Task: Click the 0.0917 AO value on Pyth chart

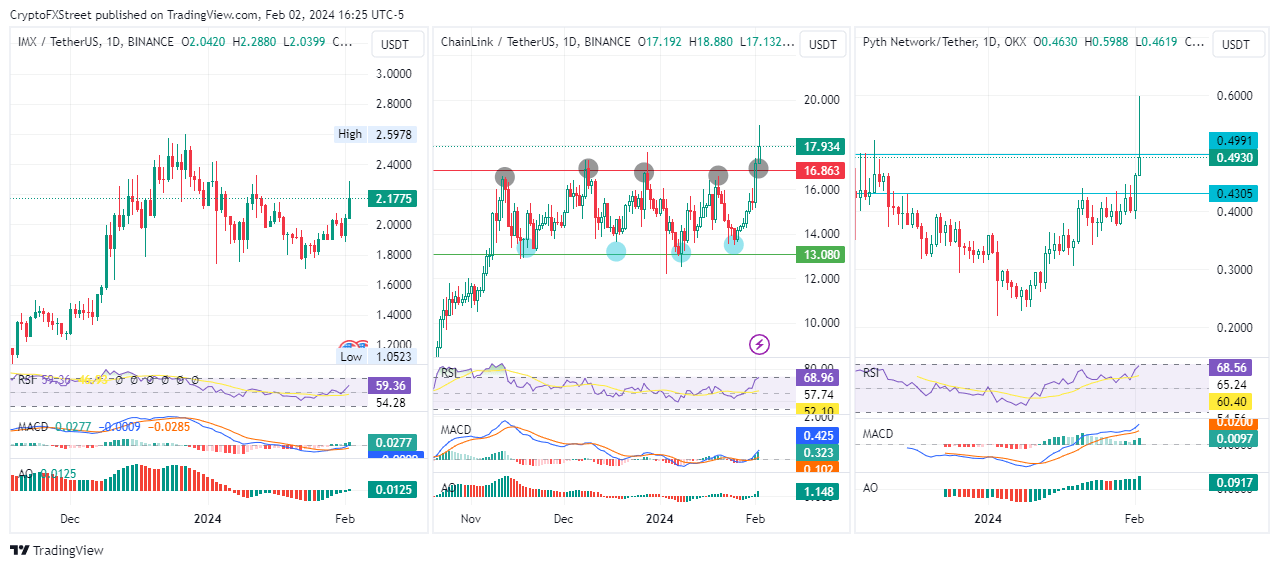Action: tap(1233, 483)
